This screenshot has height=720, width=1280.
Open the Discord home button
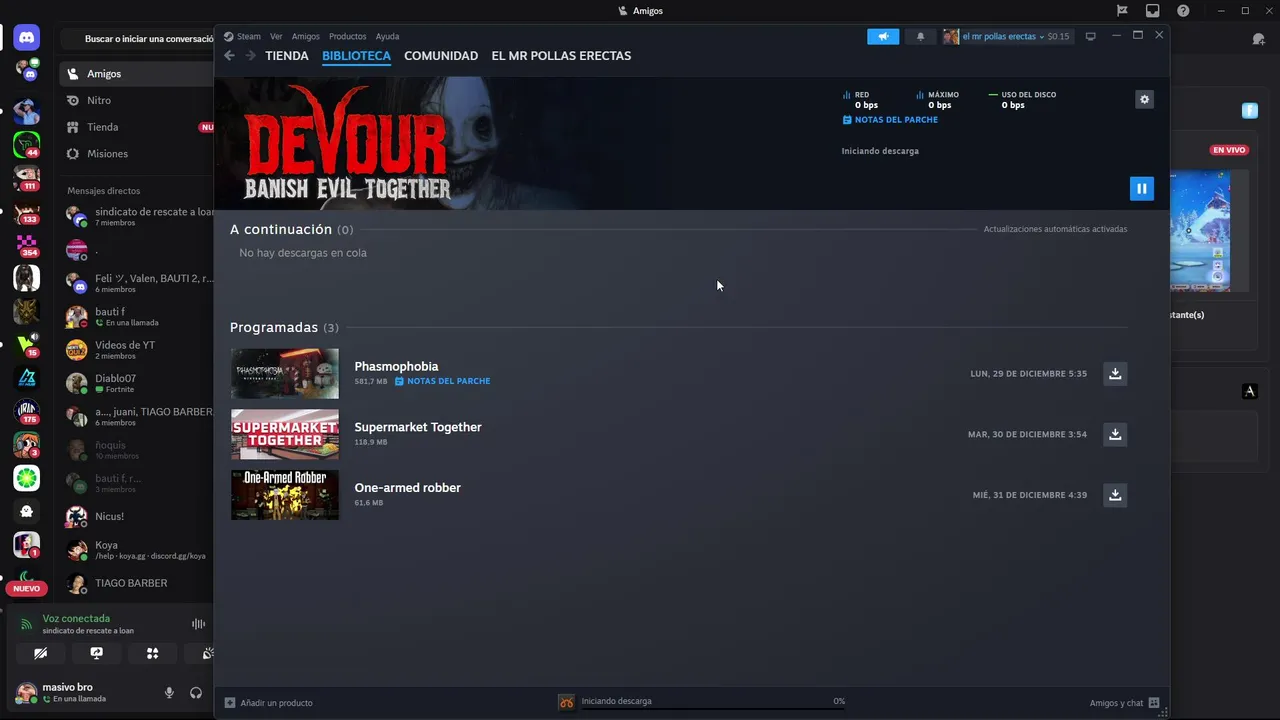pos(27,38)
